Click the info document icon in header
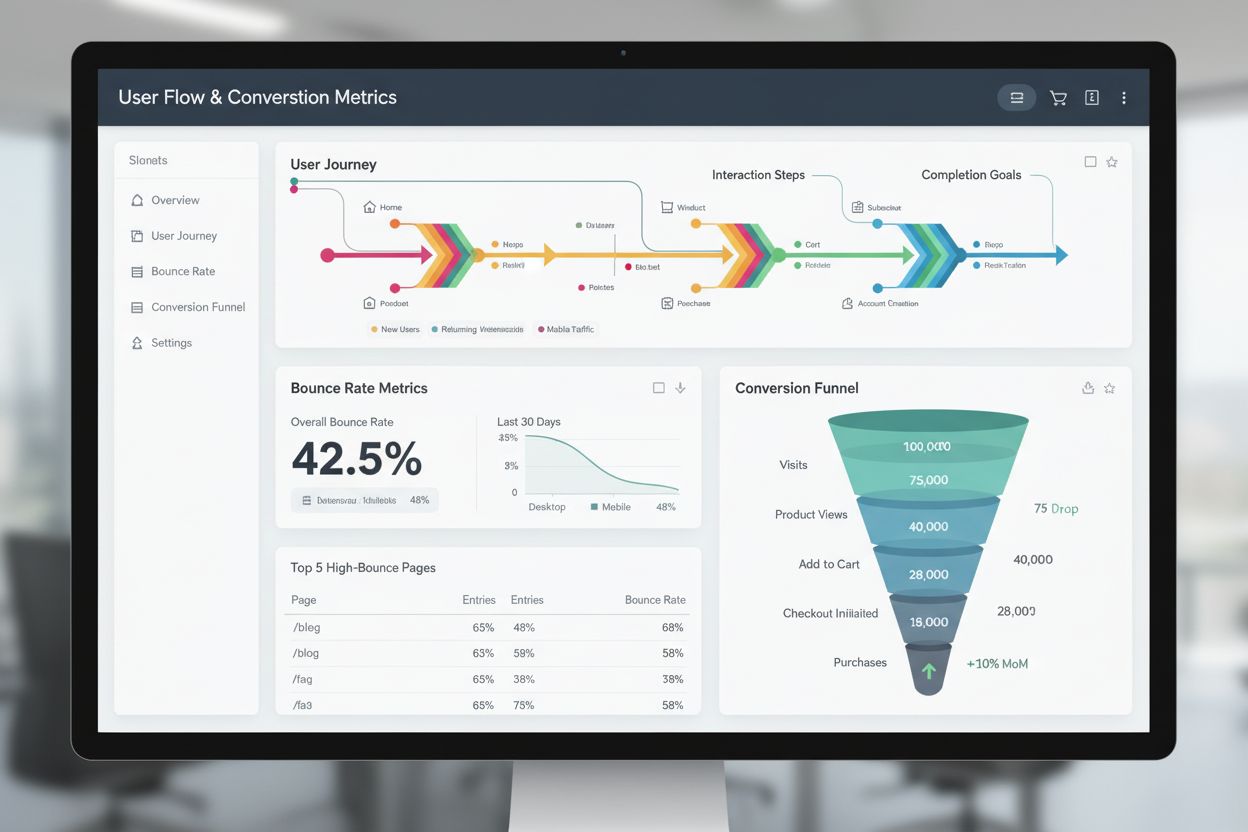The height and width of the screenshot is (832, 1248). pos(1091,97)
